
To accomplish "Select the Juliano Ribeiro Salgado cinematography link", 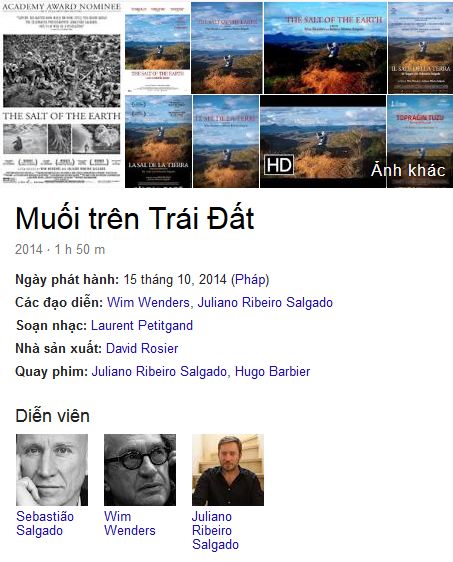I will click(x=159, y=371).
